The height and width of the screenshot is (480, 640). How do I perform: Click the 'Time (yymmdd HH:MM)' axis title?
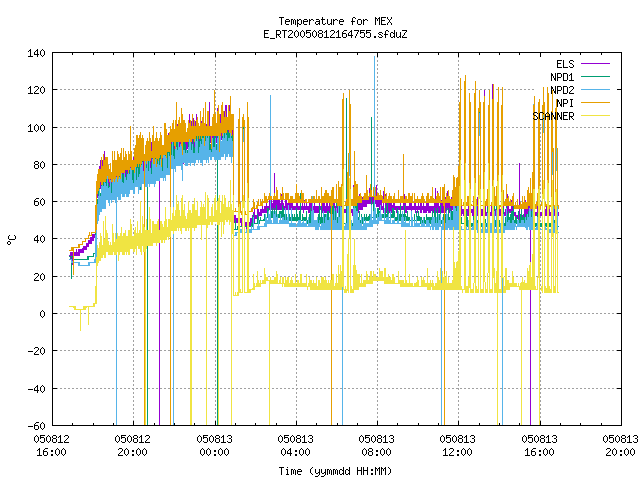335,471
